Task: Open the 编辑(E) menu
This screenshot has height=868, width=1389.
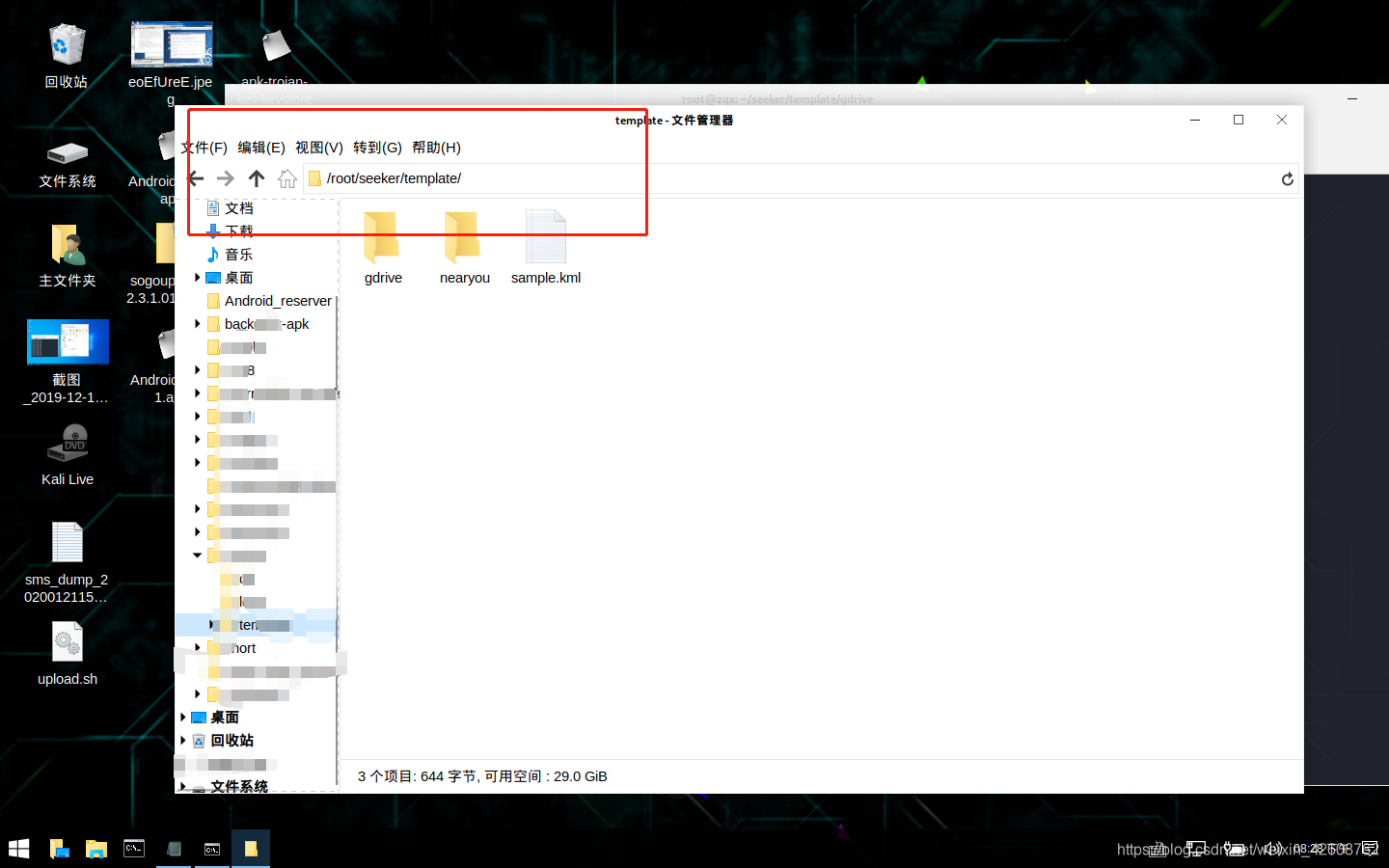Action: (x=261, y=148)
